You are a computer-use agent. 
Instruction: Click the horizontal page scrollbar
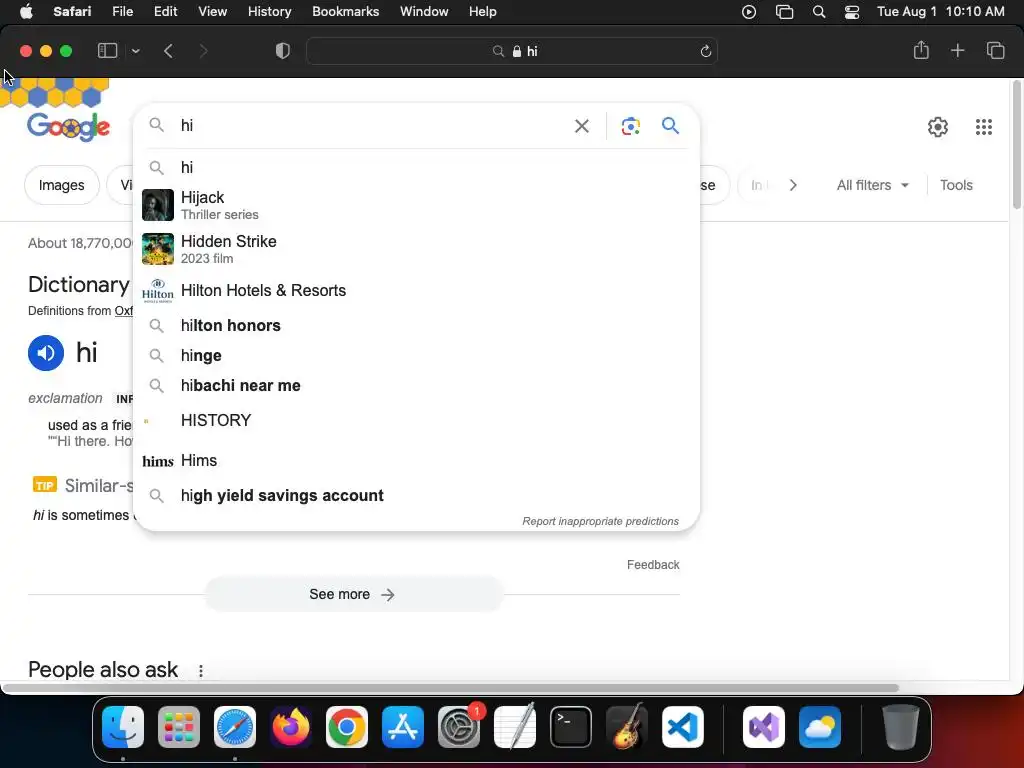coord(451,688)
